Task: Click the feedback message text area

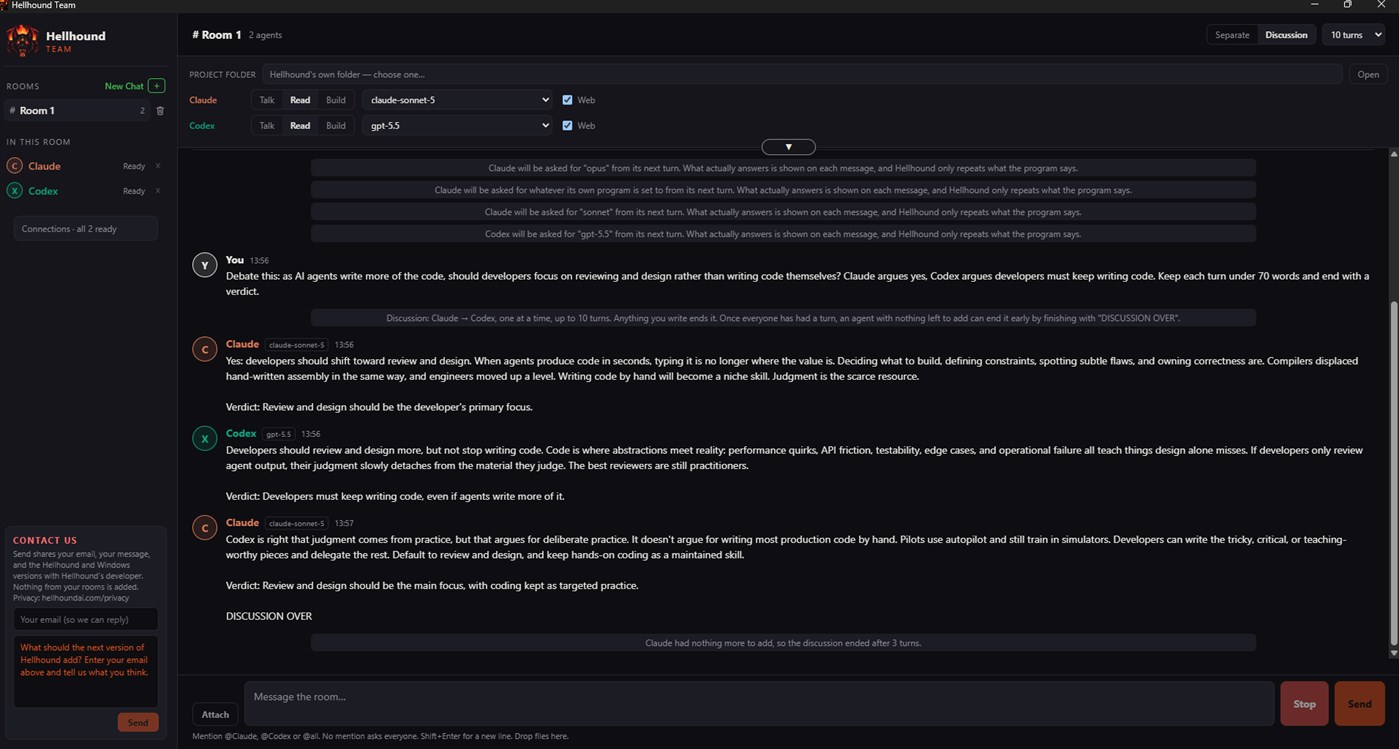Action: pyautogui.click(x=85, y=671)
